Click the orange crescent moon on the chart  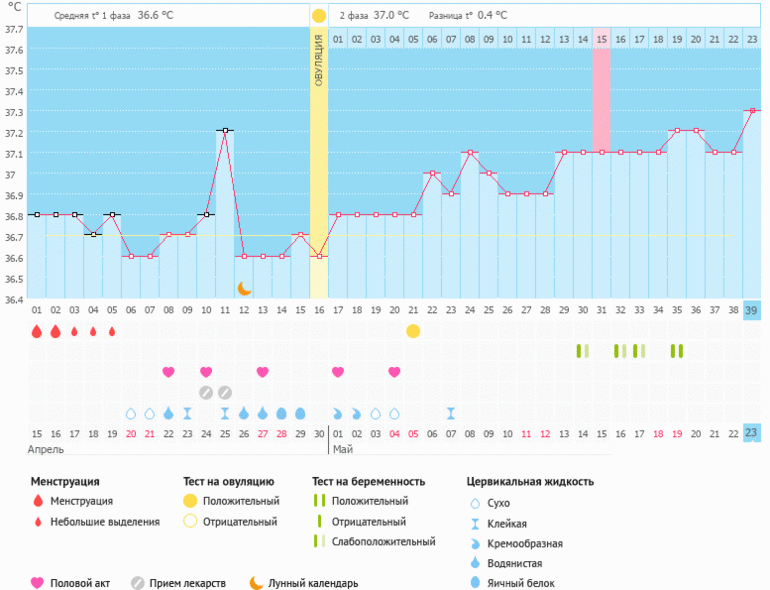click(244, 288)
